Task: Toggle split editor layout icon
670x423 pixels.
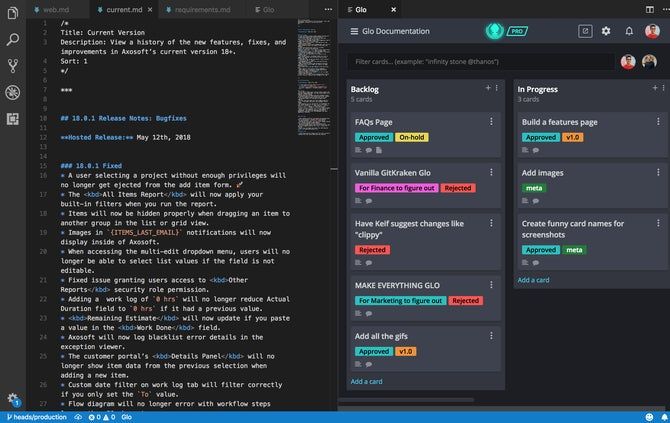Action: click(x=649, y=9)
